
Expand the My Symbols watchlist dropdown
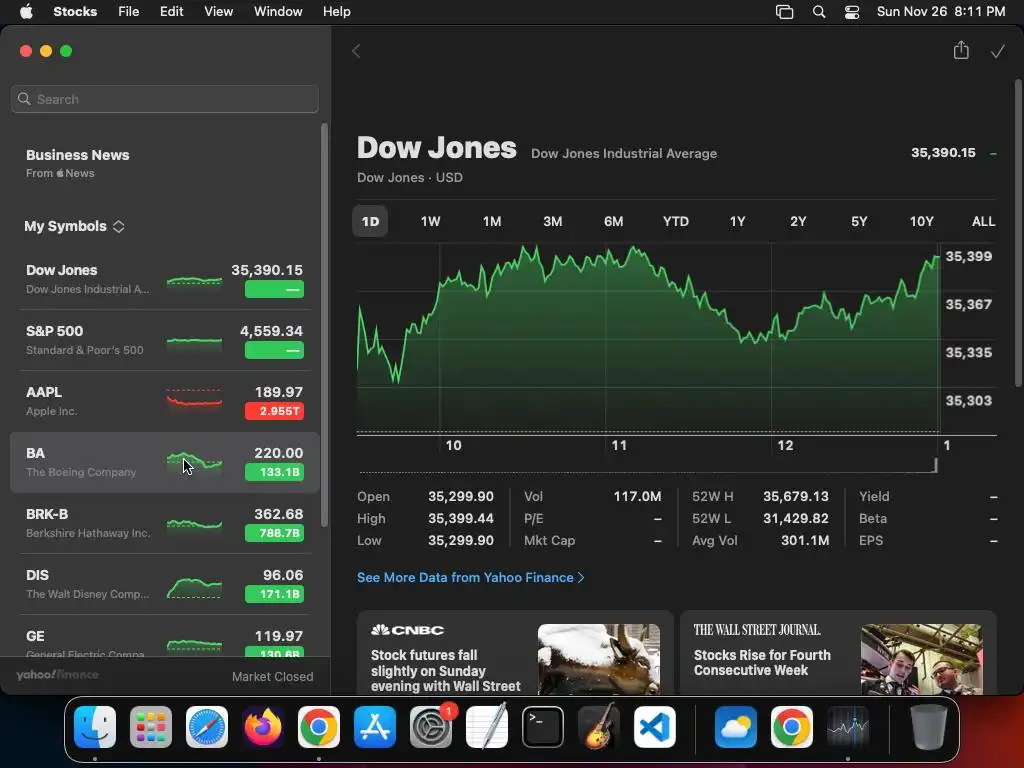74,226
